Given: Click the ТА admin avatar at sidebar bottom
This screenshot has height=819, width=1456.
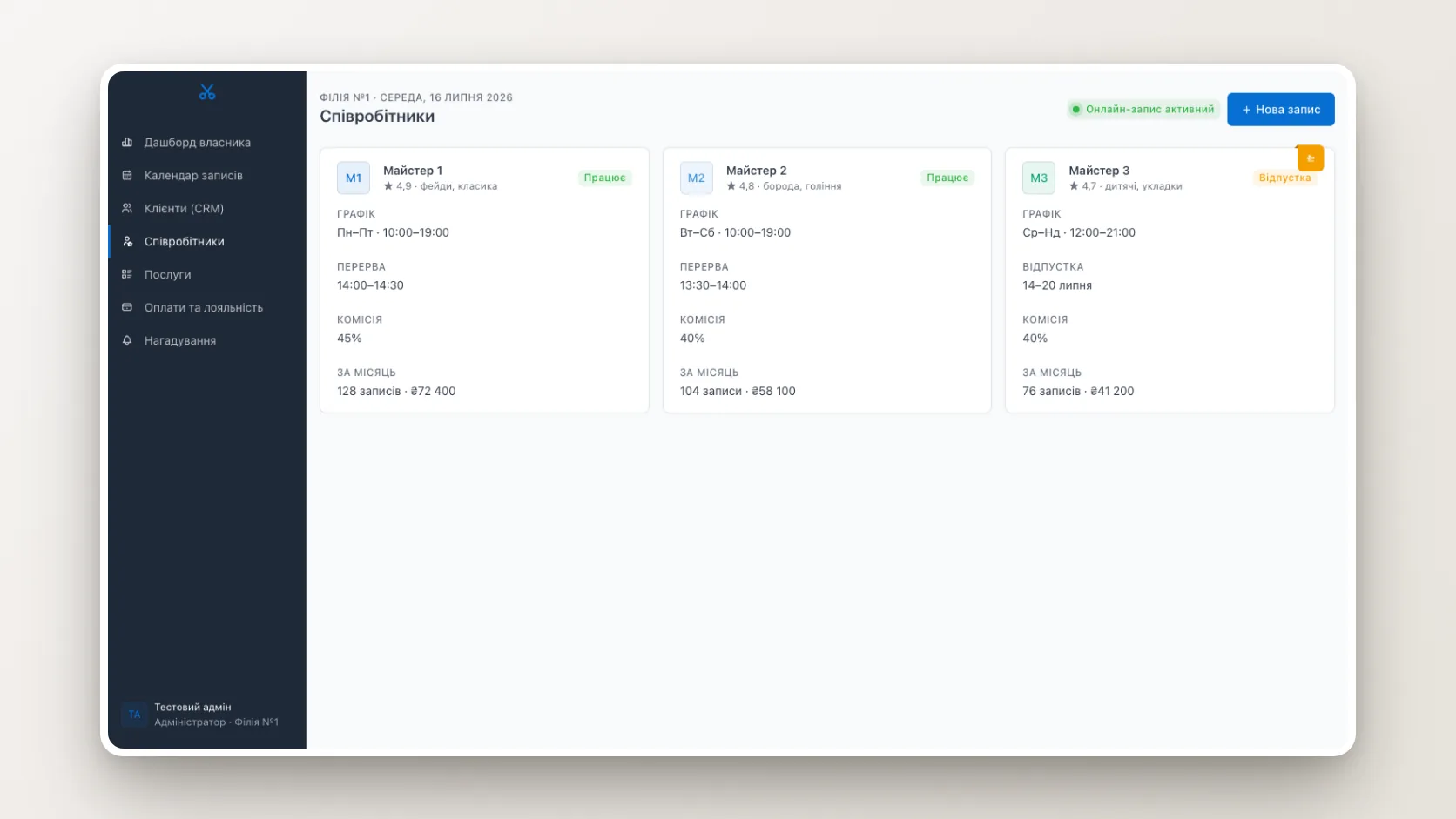Looking at the screenshot, I should [134, 715].
